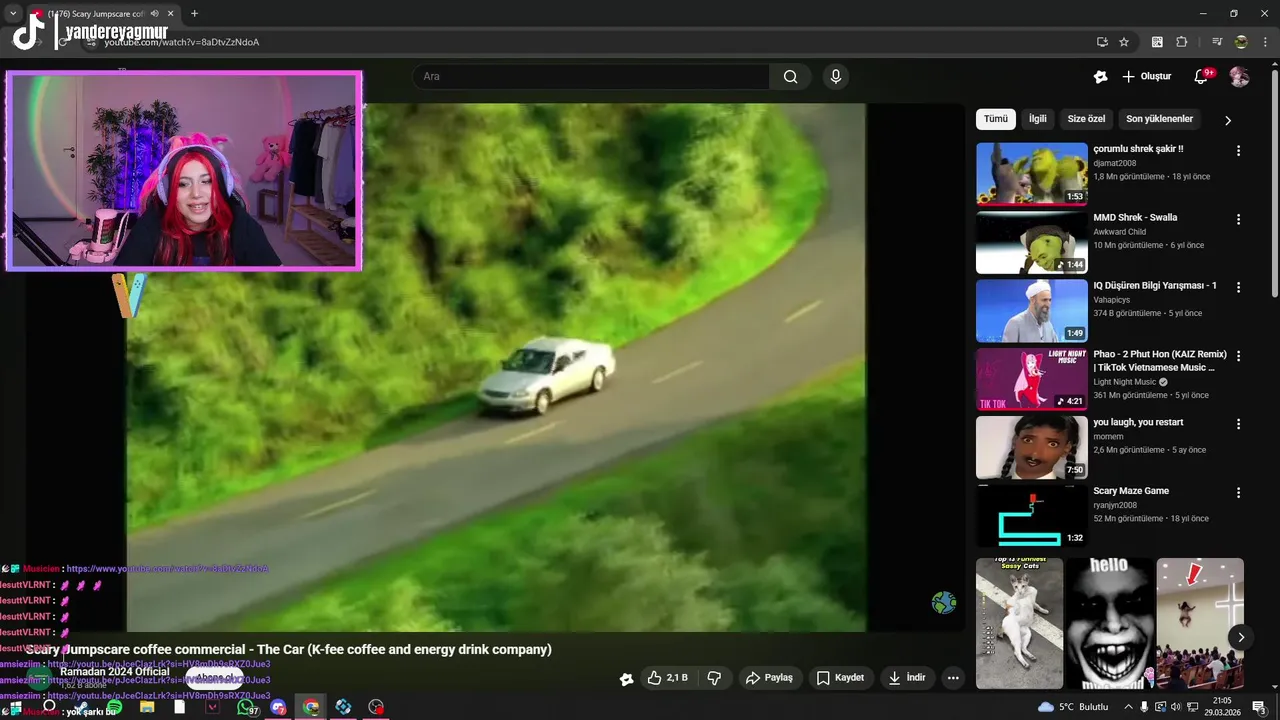This screenshot has height=720, width=1280.
Task: Open the YouTube notifications bell
Action: [x=1201, y=77]
